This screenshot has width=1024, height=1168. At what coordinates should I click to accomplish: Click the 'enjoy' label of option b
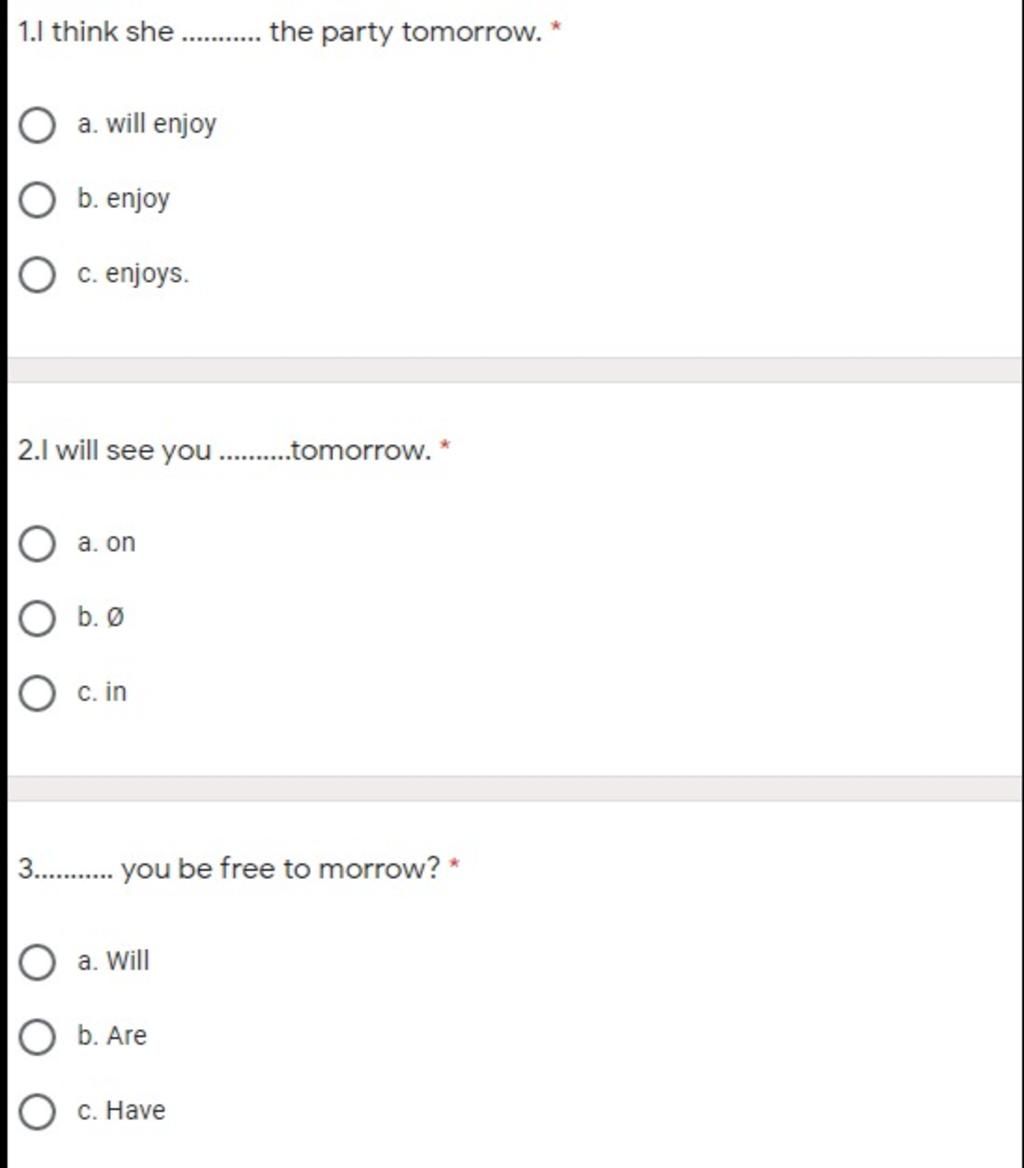(x=138, y=199)
